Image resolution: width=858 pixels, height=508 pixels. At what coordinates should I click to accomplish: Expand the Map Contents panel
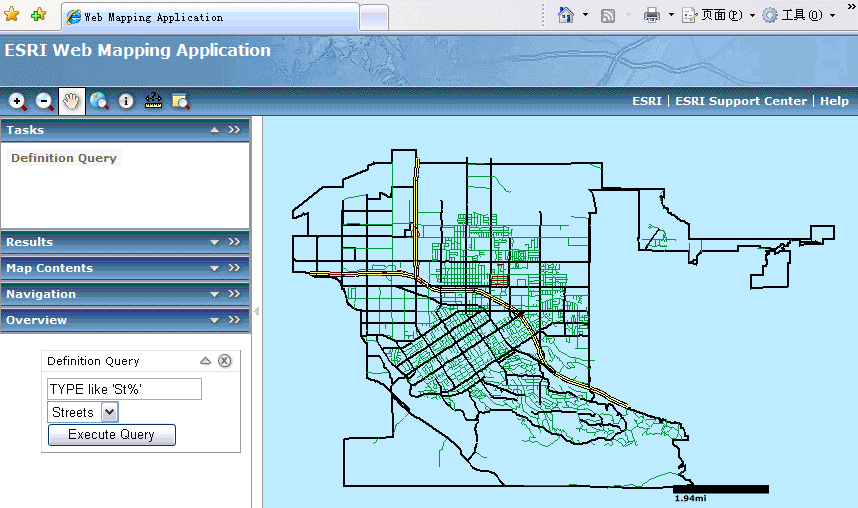pos(214,268)
